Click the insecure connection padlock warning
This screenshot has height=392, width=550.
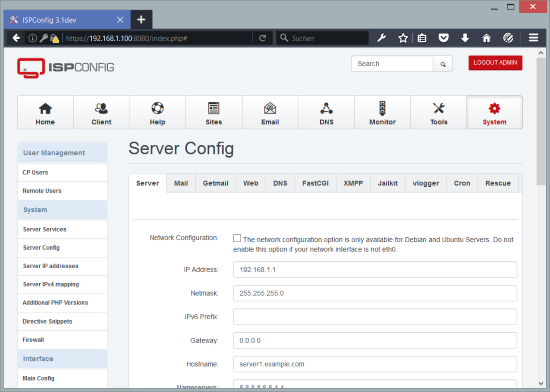pyautogui.click(x=54, y=38)
